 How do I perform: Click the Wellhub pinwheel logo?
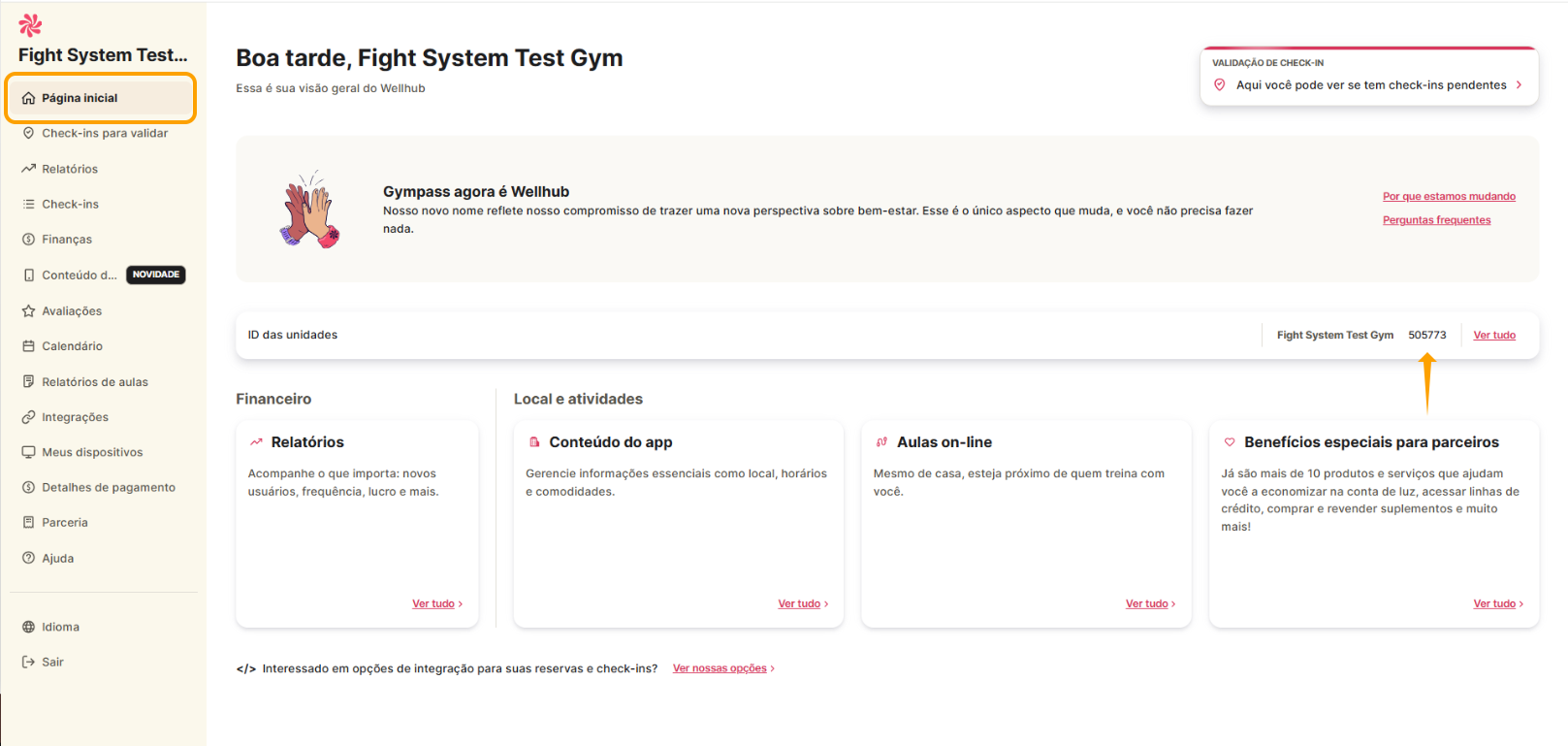coord(30,25)
